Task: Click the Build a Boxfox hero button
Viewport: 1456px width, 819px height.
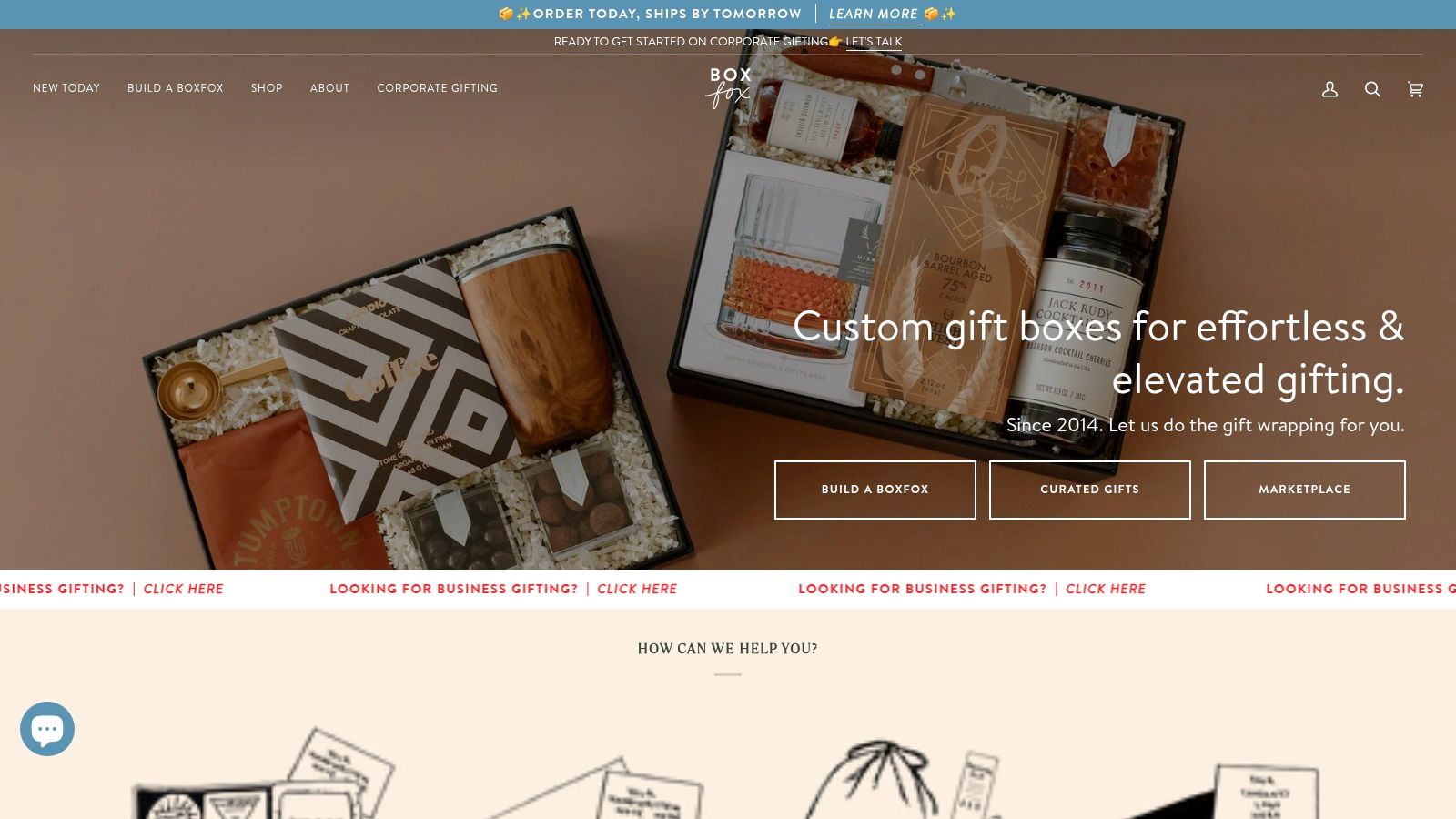Action: [x=875, y=490]
